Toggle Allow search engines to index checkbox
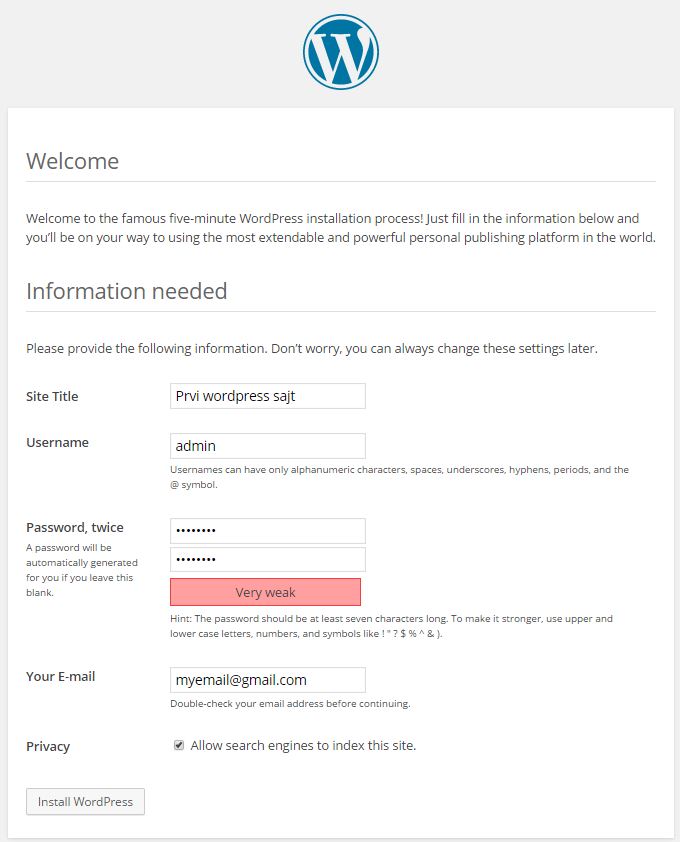This screenshot has width=680, height=842. (x=179, y=745)
